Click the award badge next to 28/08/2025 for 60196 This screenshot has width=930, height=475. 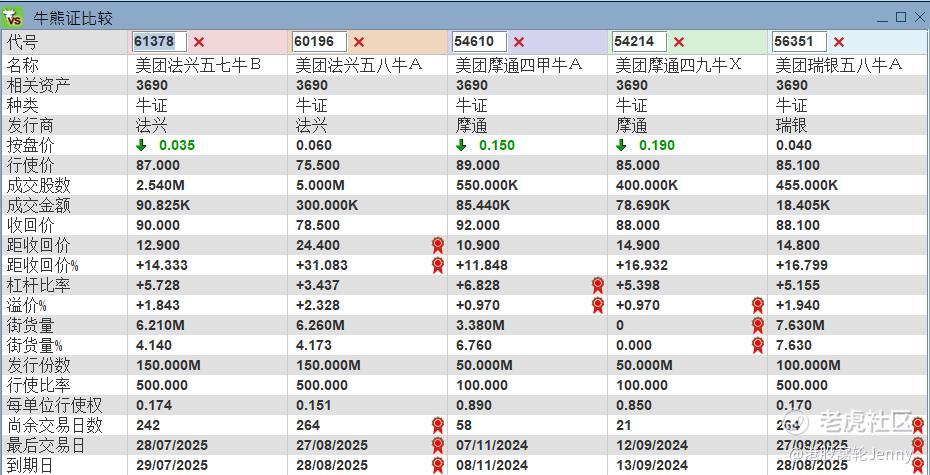[x=438, y=466]
